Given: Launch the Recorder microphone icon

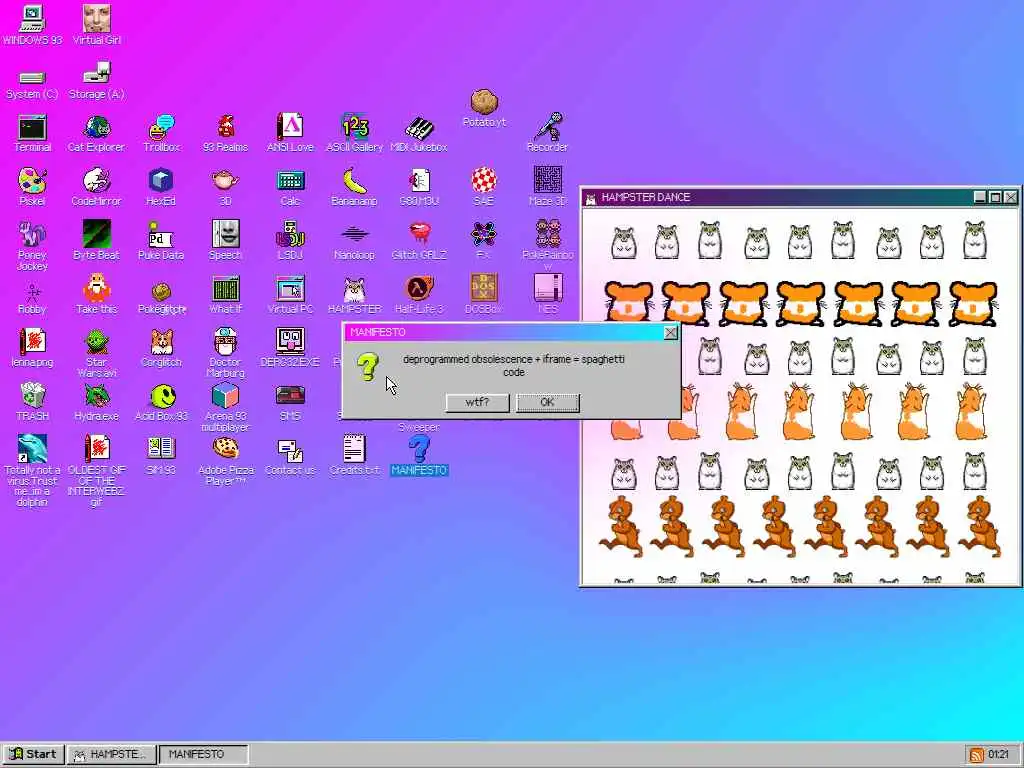Looking at the screenshot, I should tap(547, 133).
